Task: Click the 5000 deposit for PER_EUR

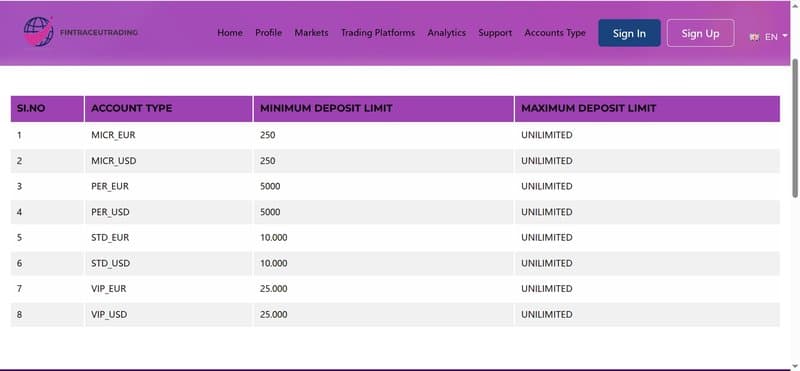Action: (270, 186)
